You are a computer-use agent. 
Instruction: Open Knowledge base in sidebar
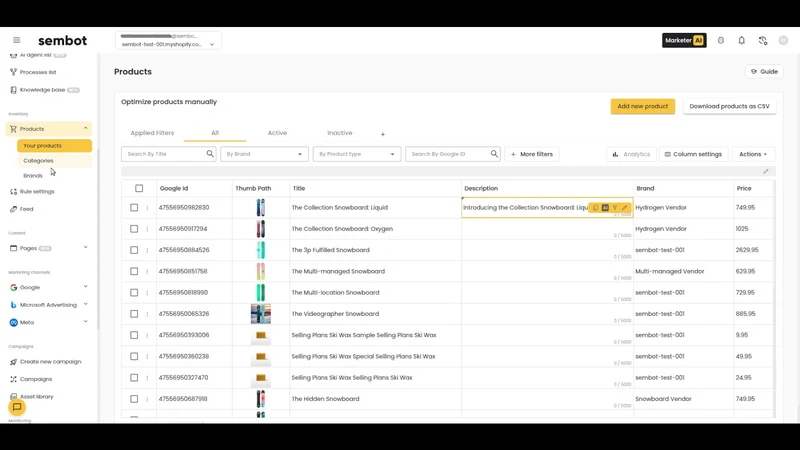tap(42, 90)
